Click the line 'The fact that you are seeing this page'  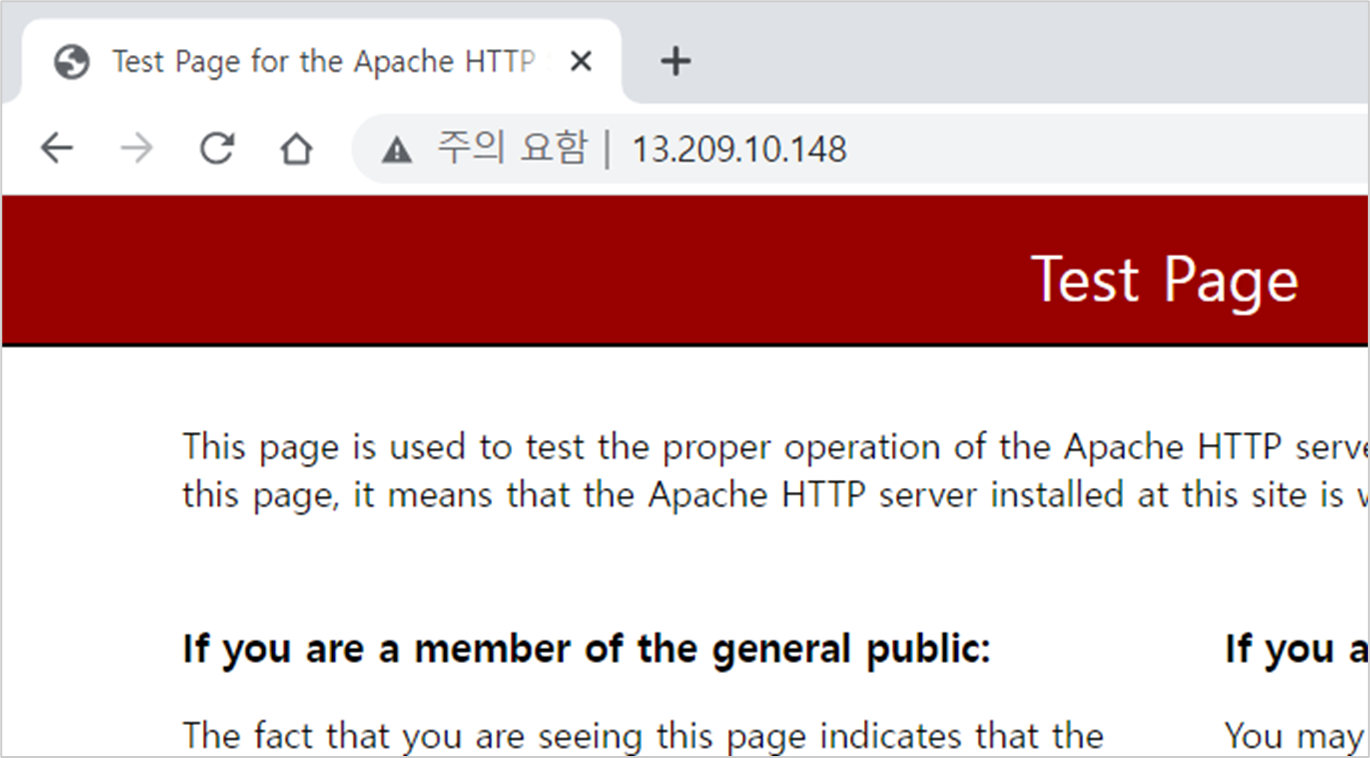coord(643,736)
